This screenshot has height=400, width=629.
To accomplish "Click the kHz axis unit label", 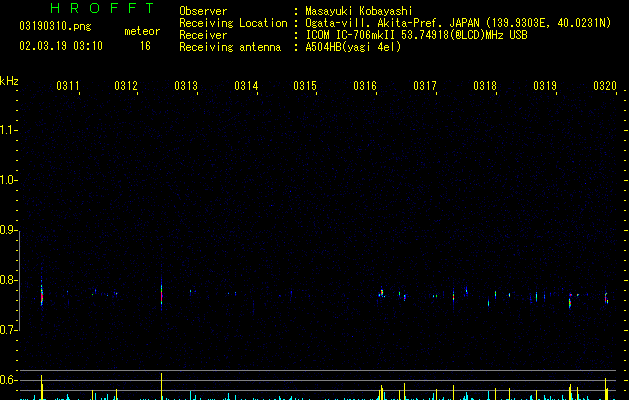I will pos(9,81).
